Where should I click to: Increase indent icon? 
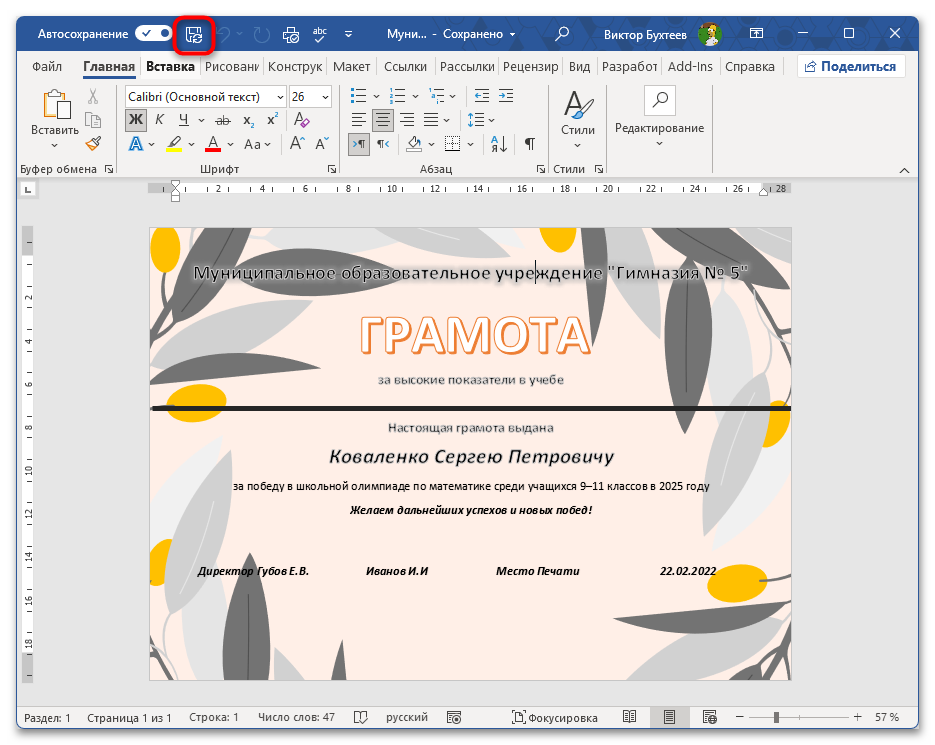point(506,96)
